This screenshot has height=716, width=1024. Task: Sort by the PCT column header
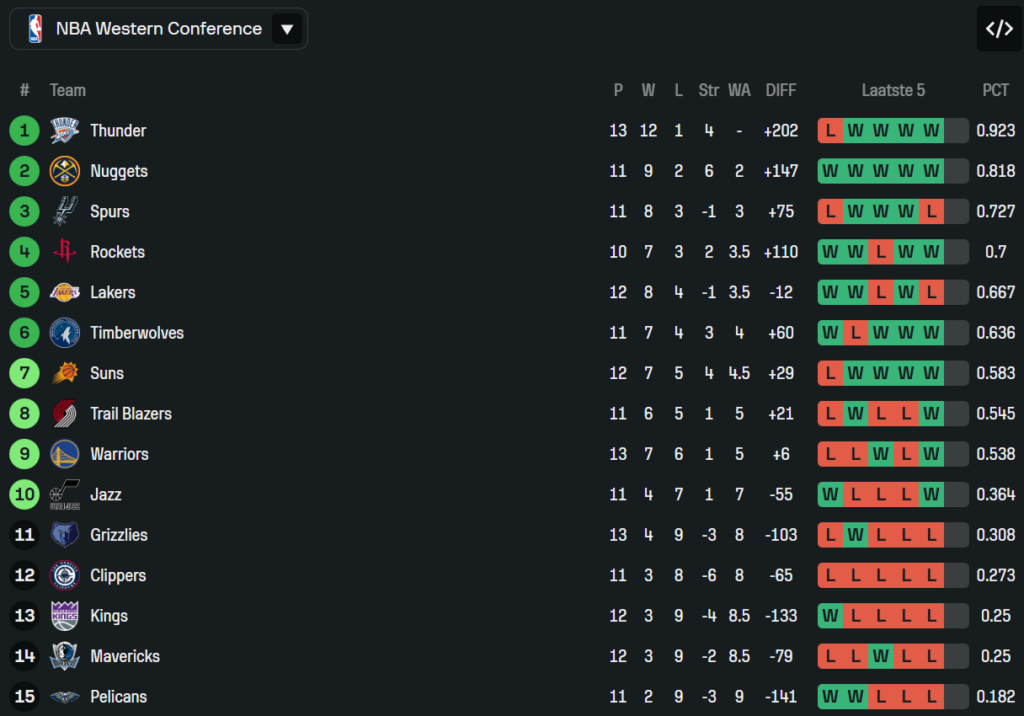tap(995, 90)
